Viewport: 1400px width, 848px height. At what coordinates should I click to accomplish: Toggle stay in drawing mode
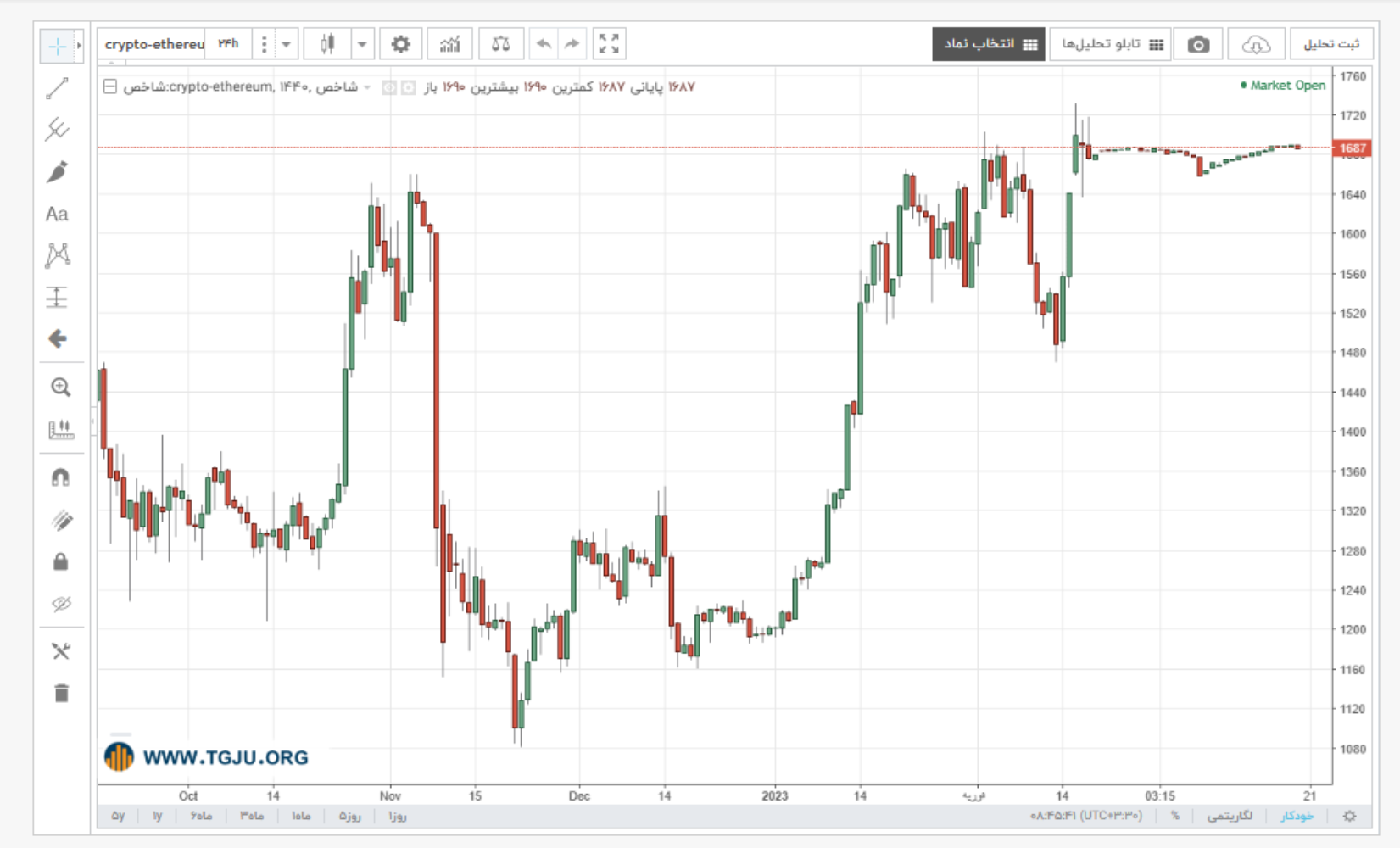(x=60, y=521)
